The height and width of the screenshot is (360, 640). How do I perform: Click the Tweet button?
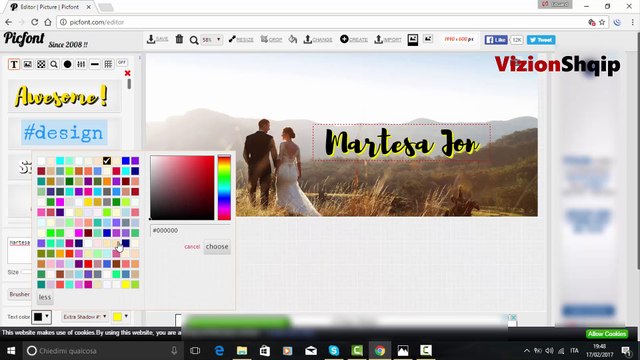coord(541,40)
